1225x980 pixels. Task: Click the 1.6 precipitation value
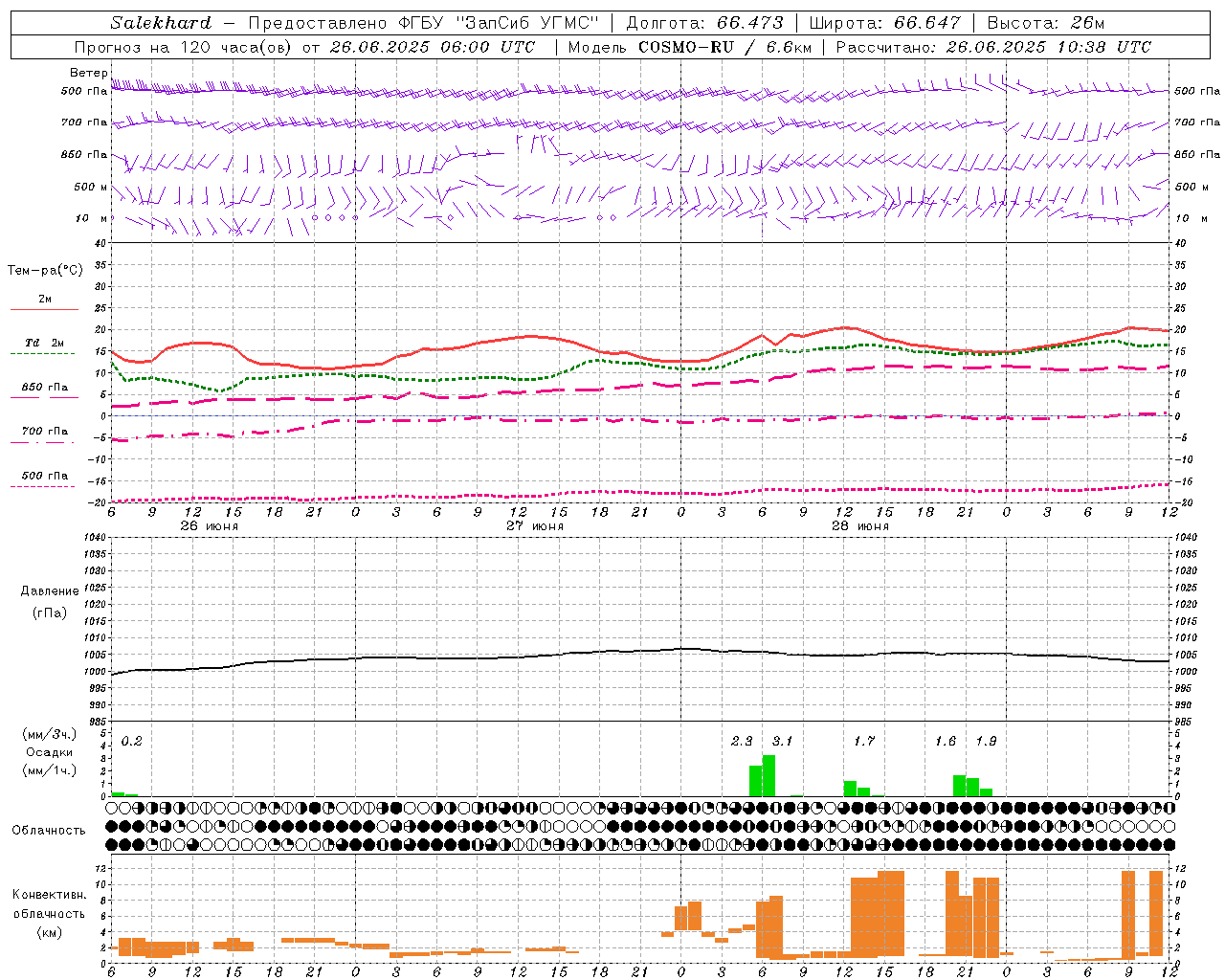[946, 742]
